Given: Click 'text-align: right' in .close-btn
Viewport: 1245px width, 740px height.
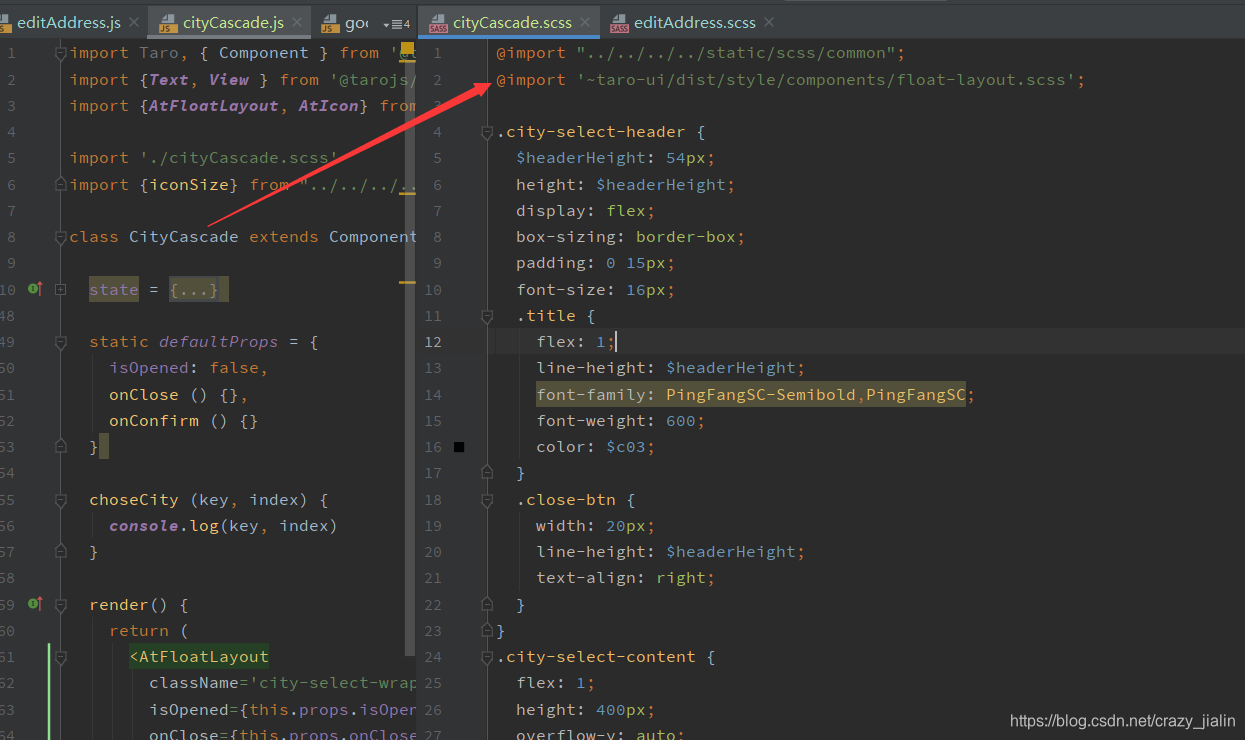Looking at the screenshot, I should pyautogui.click(x=626, y=577).
